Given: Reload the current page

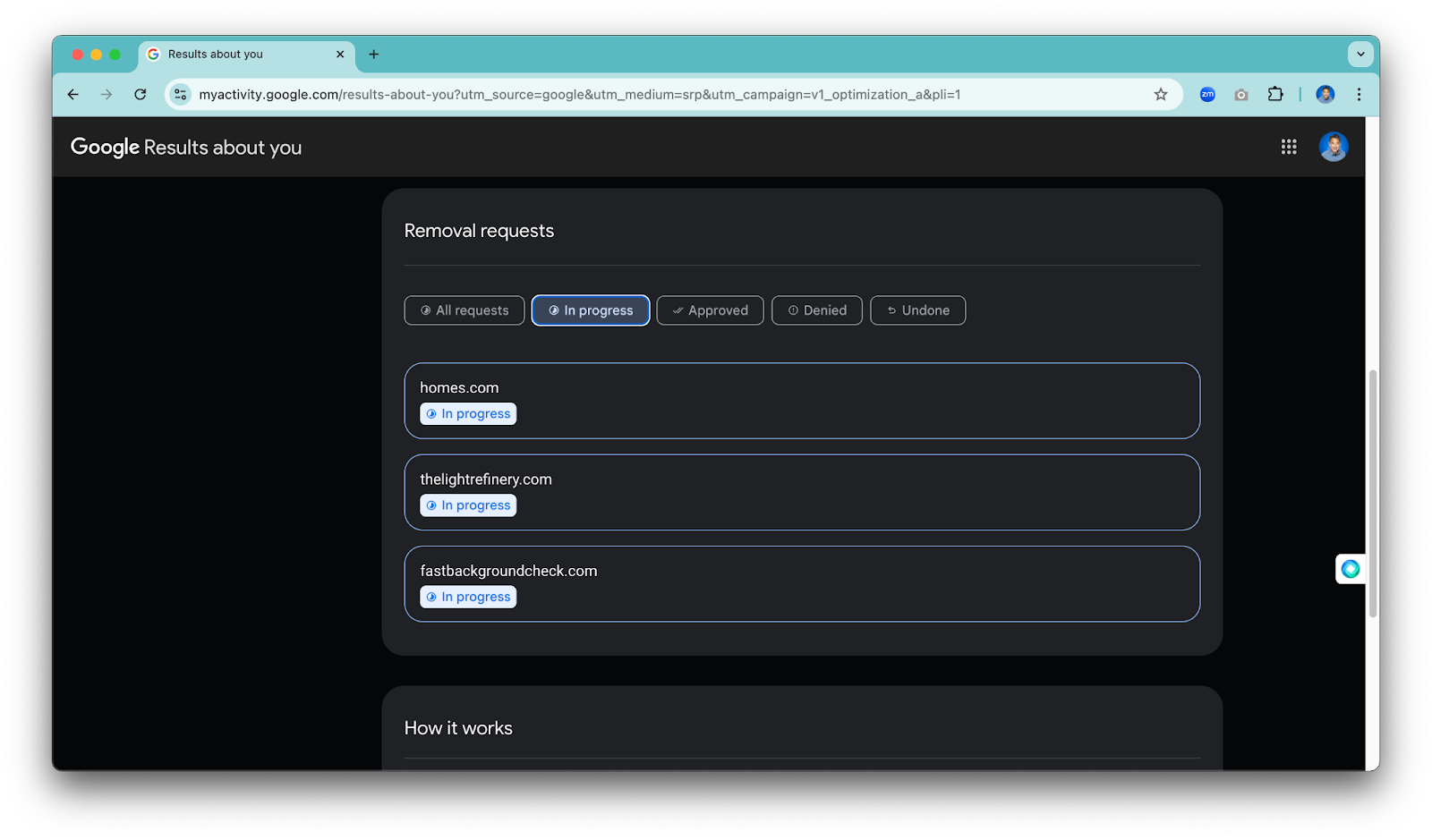Looking at the screenshot, I should coord(141,94).
